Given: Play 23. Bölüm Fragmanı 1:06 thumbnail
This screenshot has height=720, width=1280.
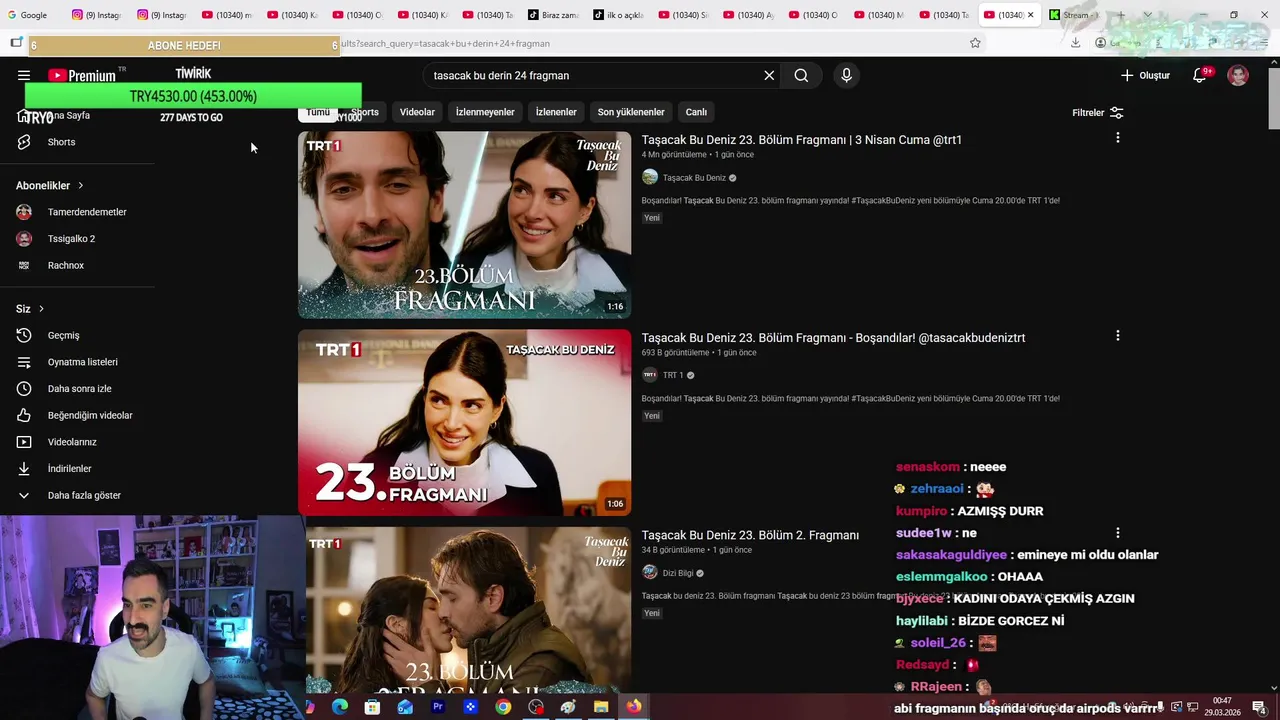Looking at the screenshot, I should pos(464,423).
